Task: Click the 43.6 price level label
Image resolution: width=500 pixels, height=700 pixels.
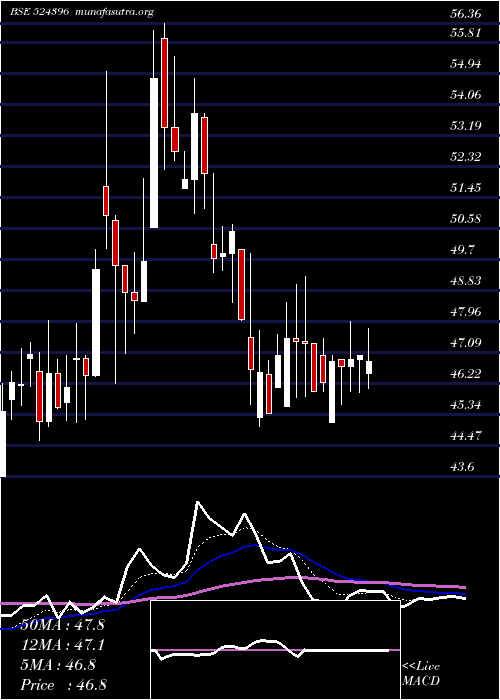Action: click(x=462, y=467)
